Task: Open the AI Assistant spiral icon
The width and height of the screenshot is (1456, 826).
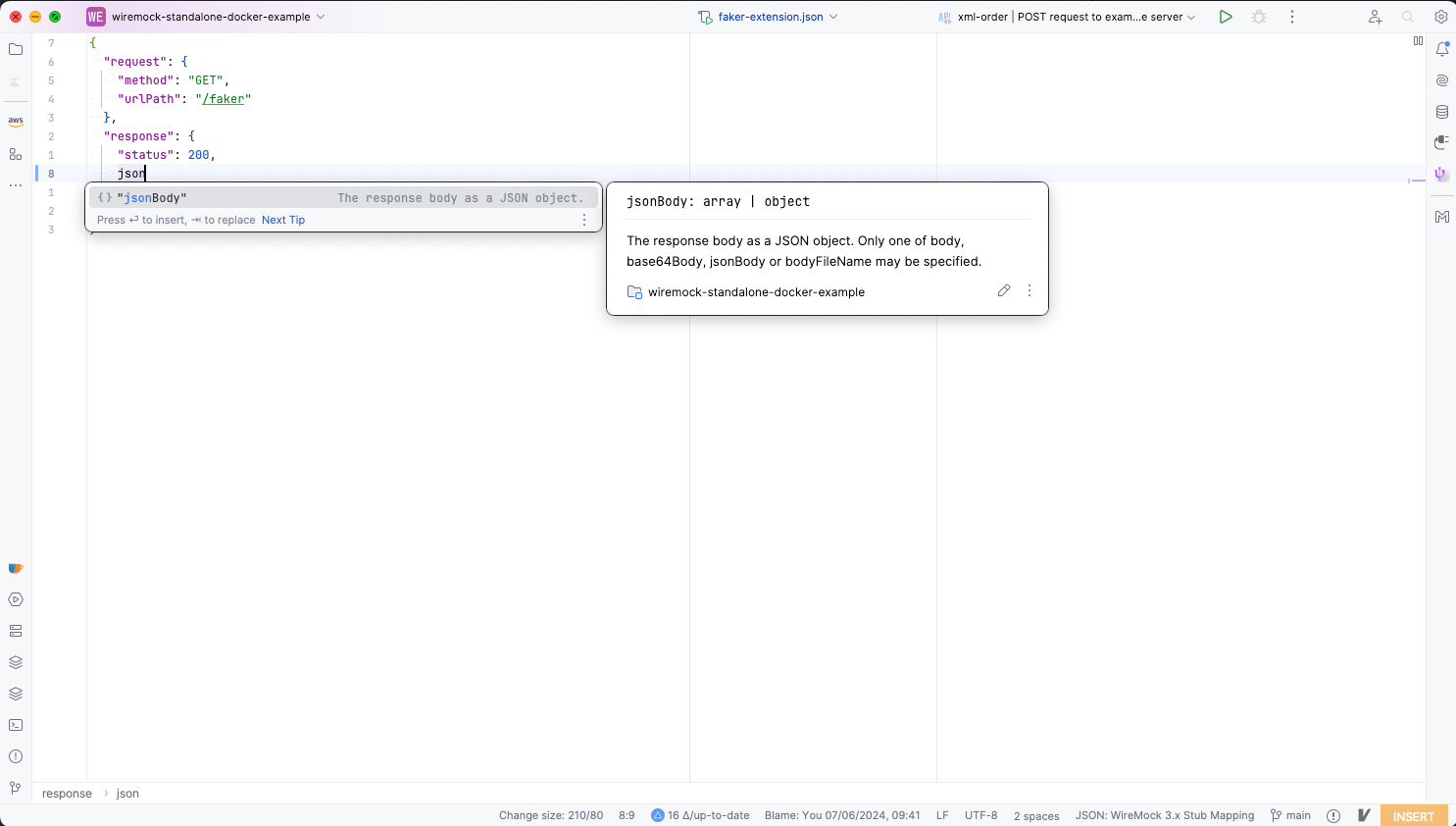Action: [1442, 80]
